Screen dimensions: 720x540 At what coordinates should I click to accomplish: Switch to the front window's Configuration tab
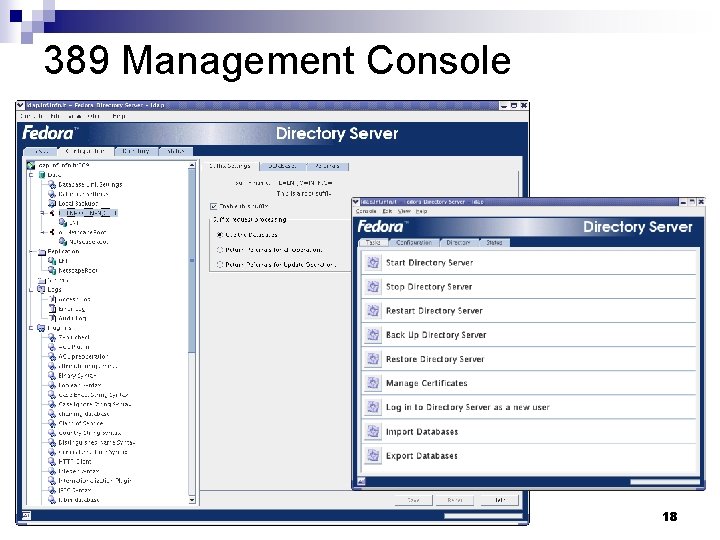(414, 243)
